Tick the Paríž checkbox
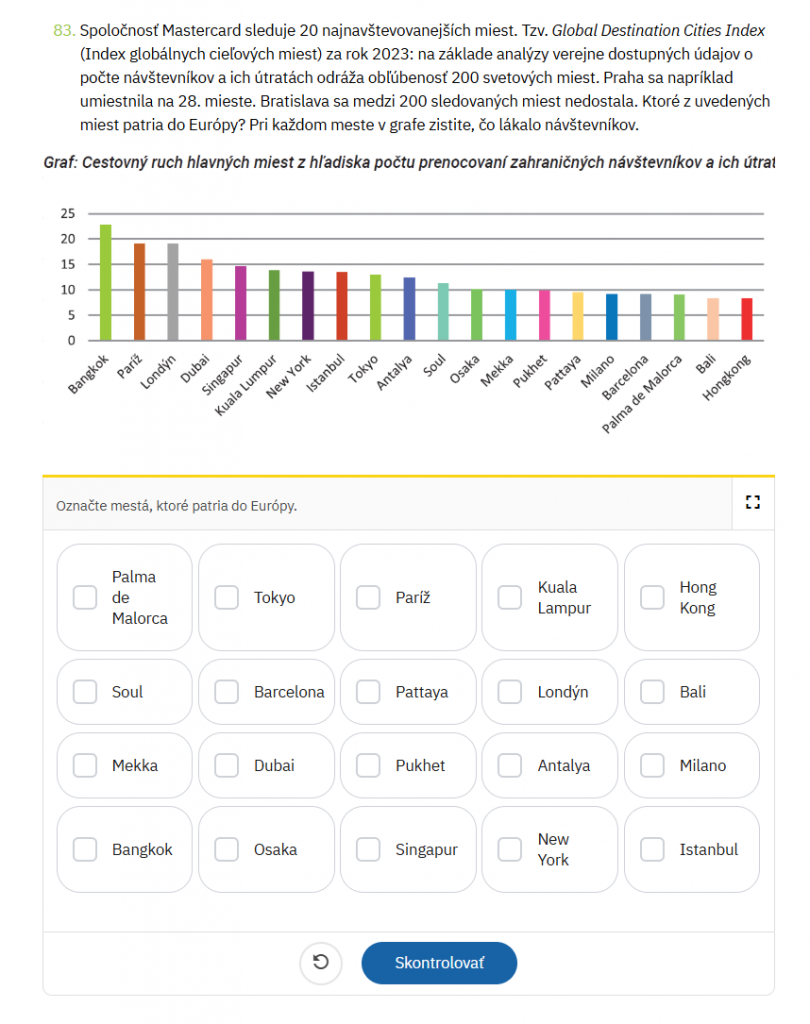 coord(368,597)
